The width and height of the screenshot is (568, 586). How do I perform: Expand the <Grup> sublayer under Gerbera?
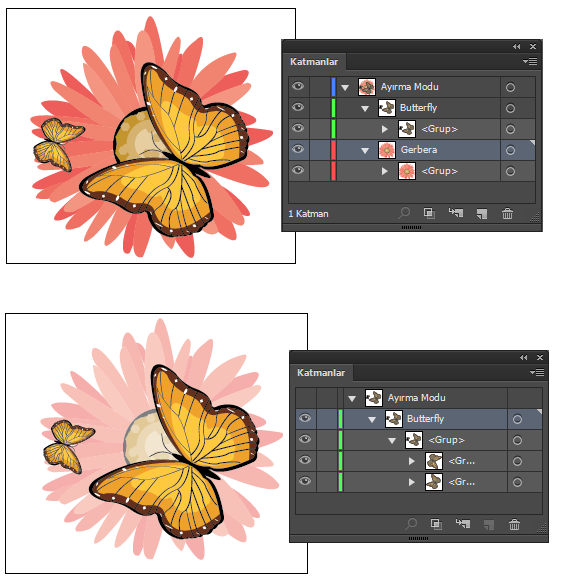tap(385, 171)
